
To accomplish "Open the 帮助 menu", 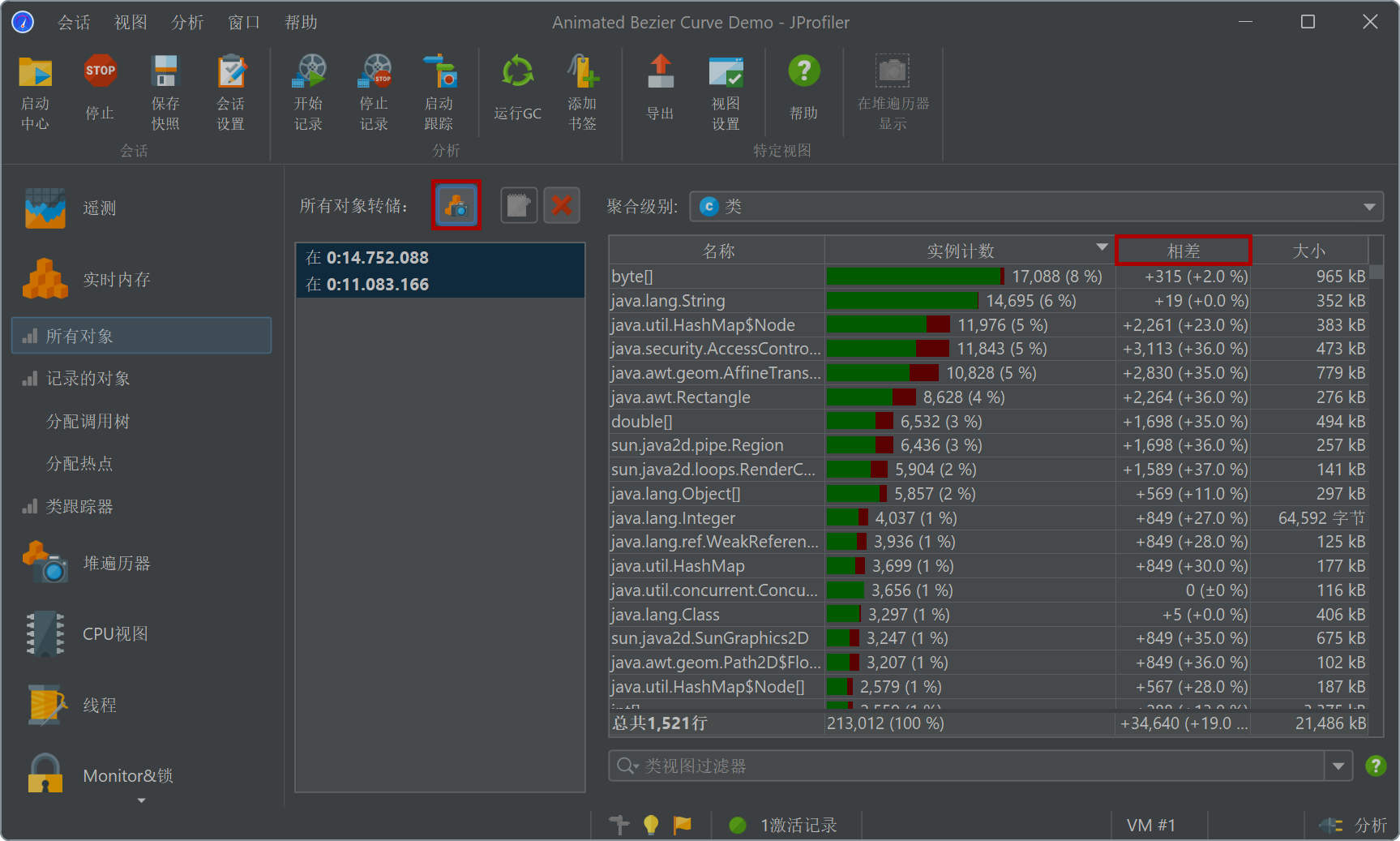I will pos(302,23).
